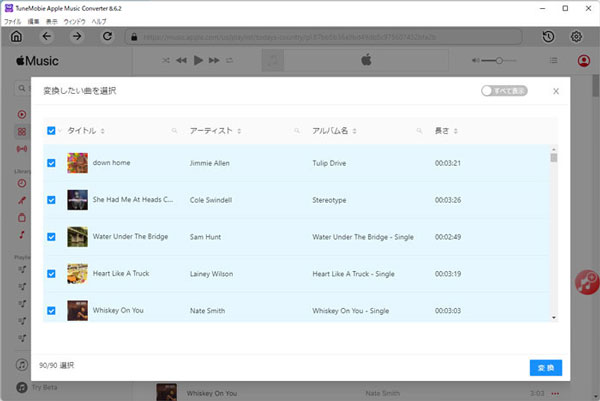Click the page scrollbar of main window
This screenshot has width=600, height=401.
pyautogui.click(x=596, y=86)
